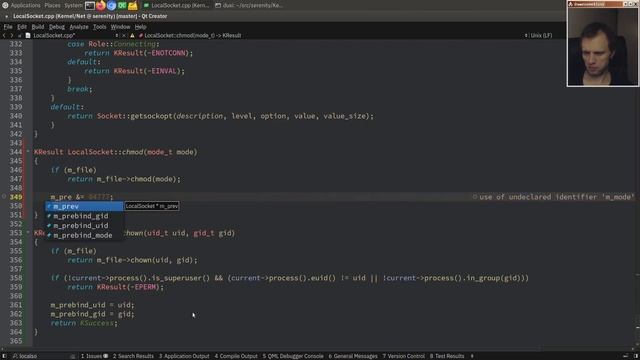Open the Debug menu
Viewport: 640px width, 360px height.
point(57,27)
